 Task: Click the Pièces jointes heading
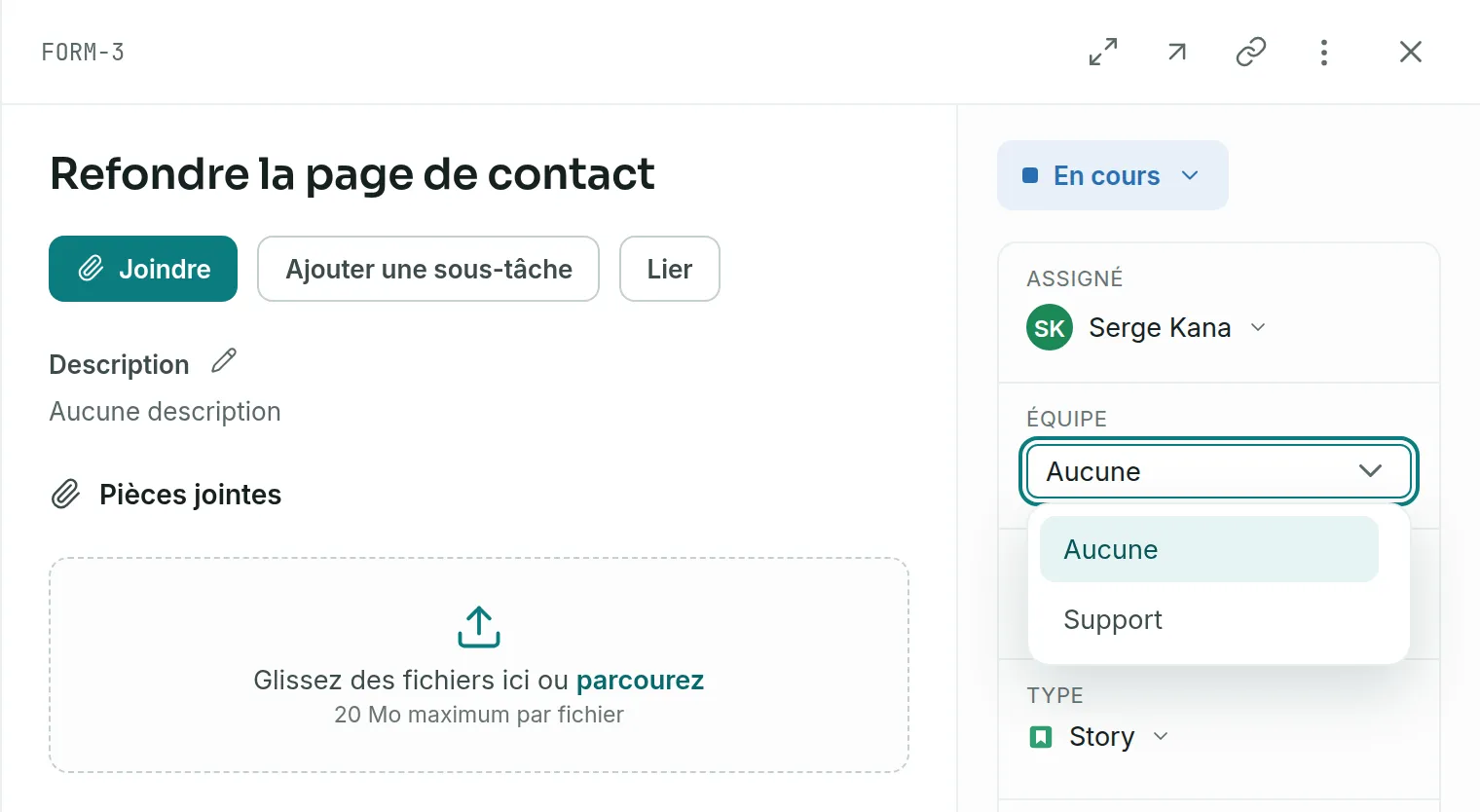pyautogui.click(x=190, y=495)
